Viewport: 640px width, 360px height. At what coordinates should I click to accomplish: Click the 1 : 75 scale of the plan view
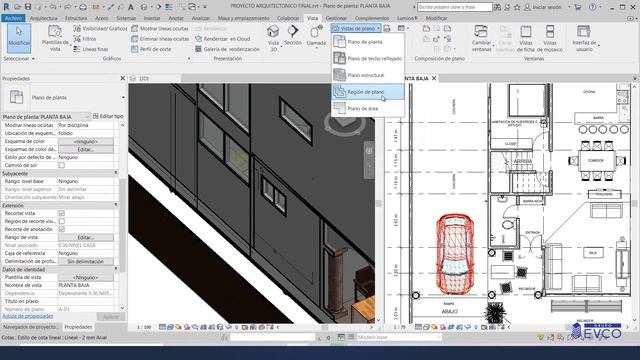point(400,327)
